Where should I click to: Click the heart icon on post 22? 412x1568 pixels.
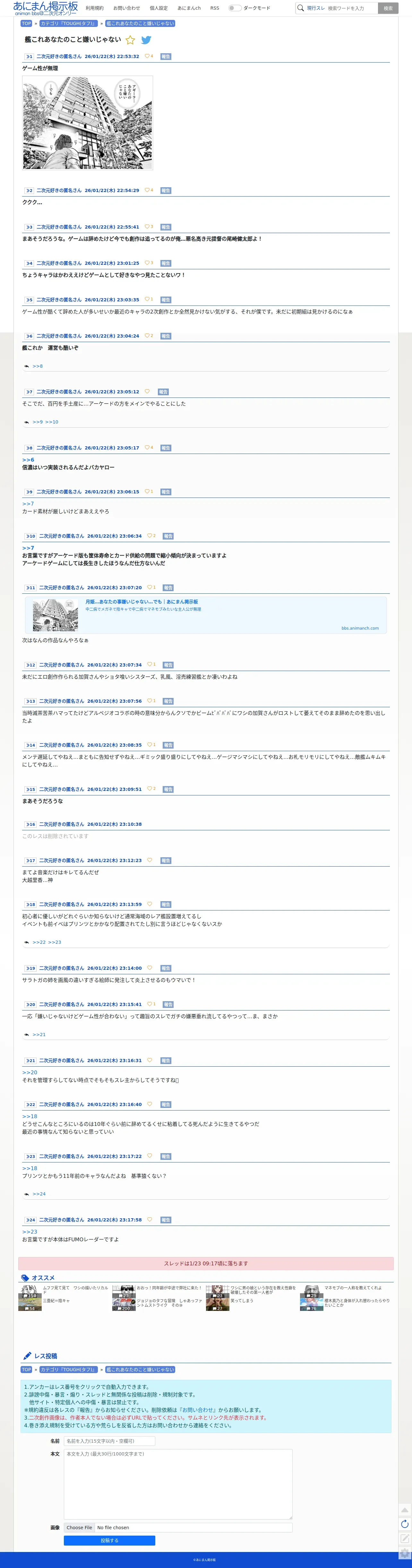coord(149,1104)
